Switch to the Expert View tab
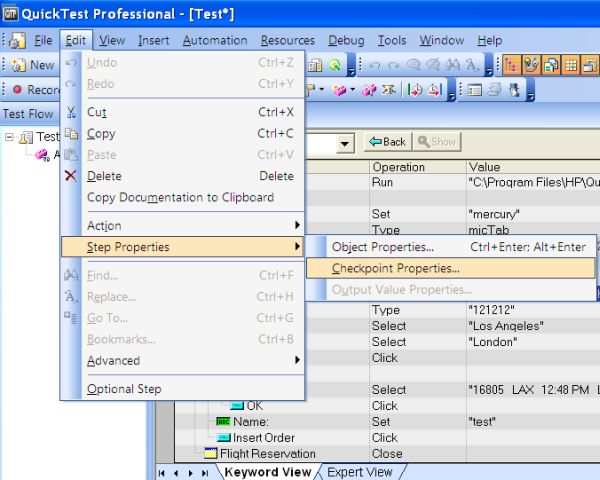Viewport: 600px width, 480px height. (x=360, y=472)
